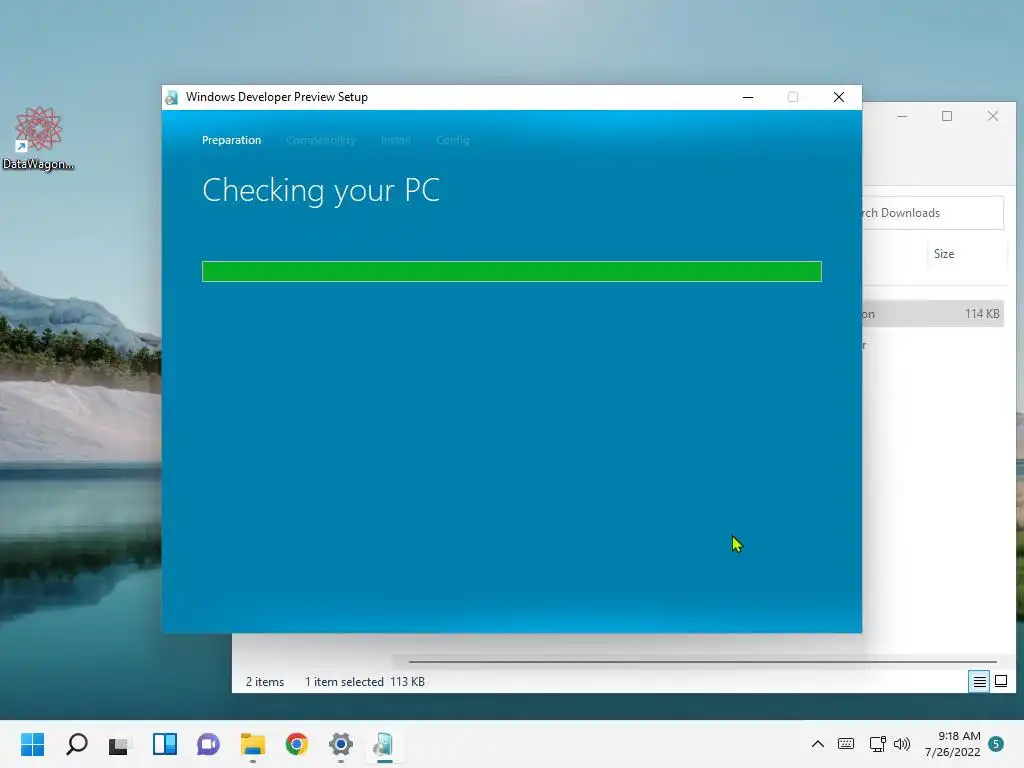Open the Widgets panel icon

[165, 744]
